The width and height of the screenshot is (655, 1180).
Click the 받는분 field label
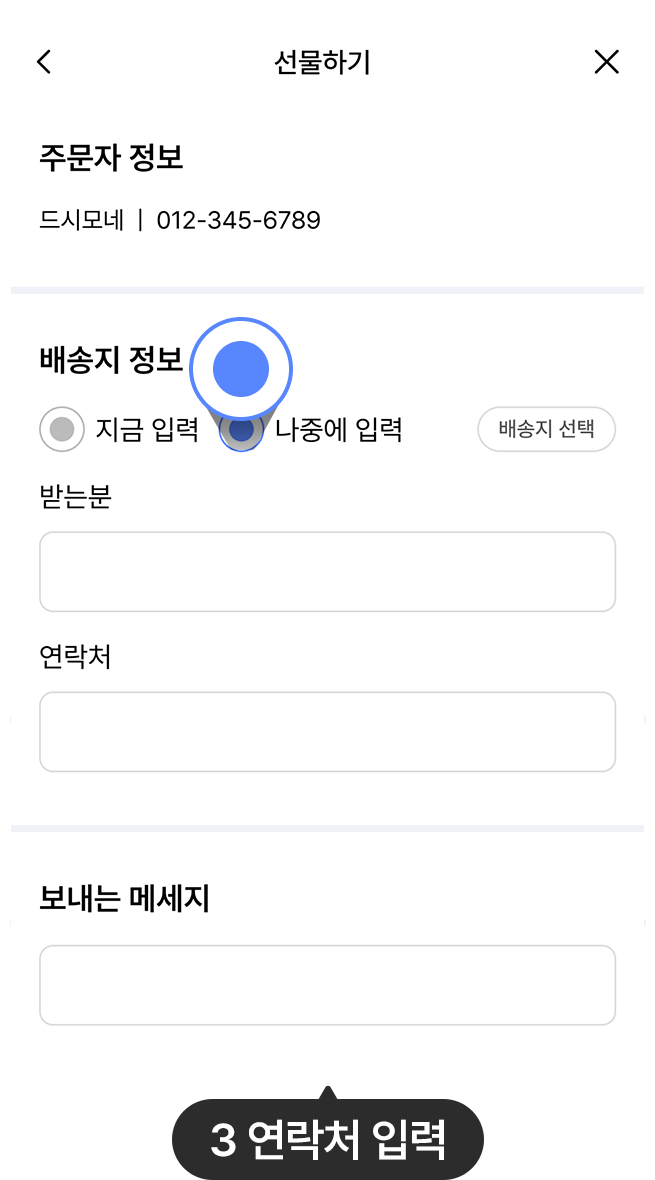coord(75,497)
